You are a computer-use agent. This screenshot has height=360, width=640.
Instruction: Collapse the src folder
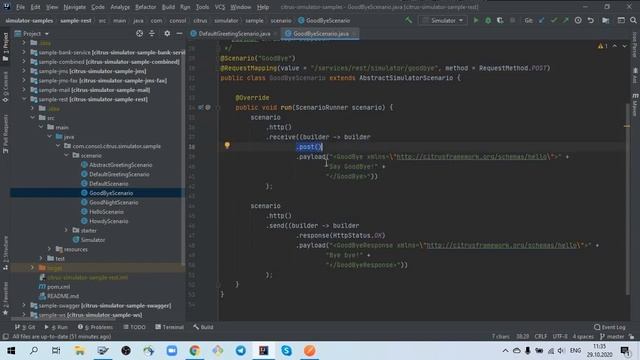[32, 118]
